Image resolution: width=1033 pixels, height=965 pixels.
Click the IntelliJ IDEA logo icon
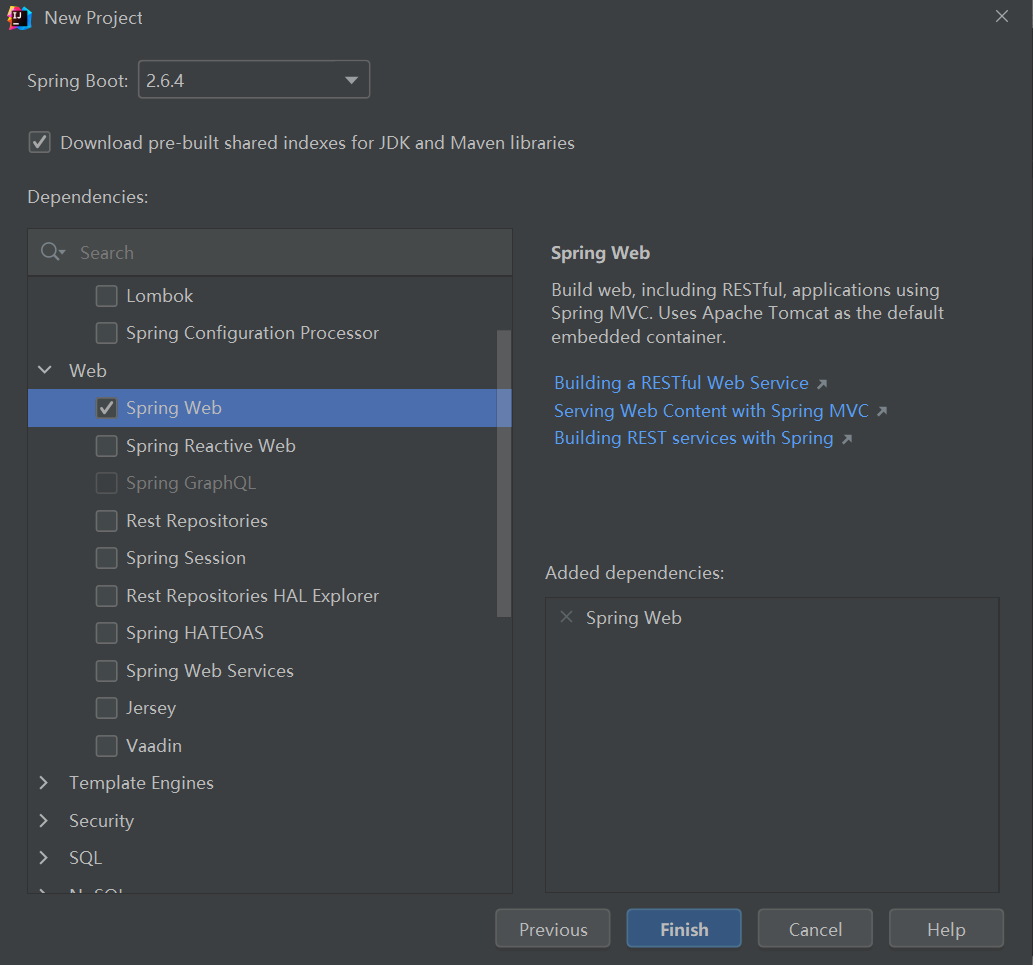[x=20, y=18]
